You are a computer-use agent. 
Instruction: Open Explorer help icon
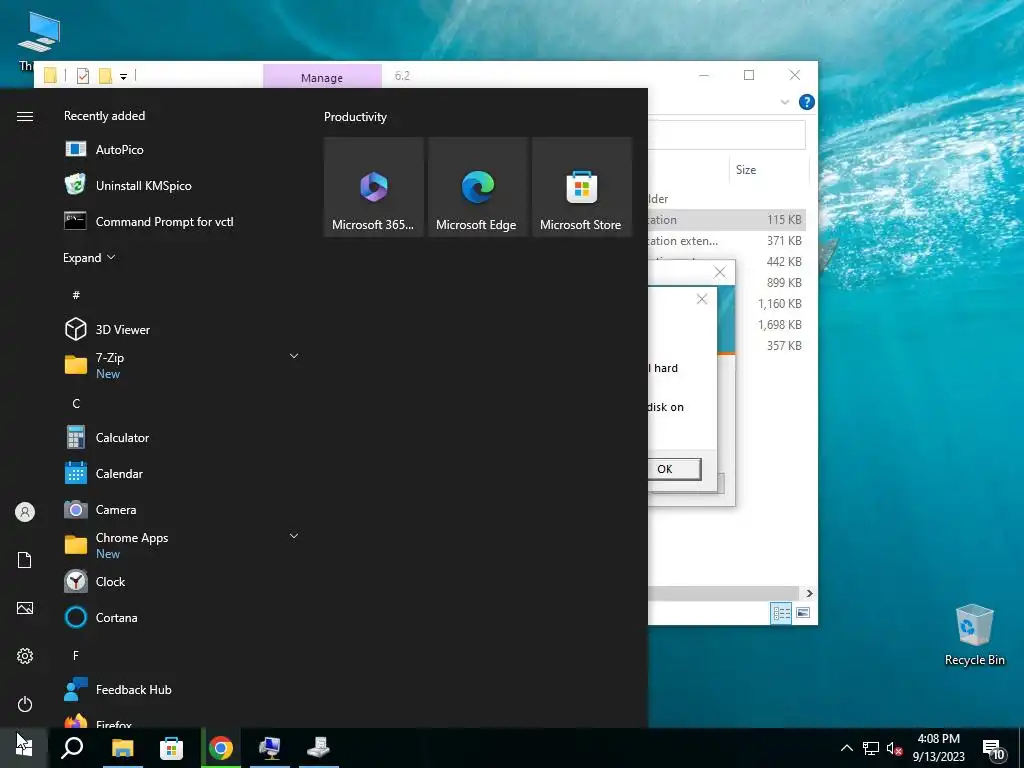[x=807, y=102]
